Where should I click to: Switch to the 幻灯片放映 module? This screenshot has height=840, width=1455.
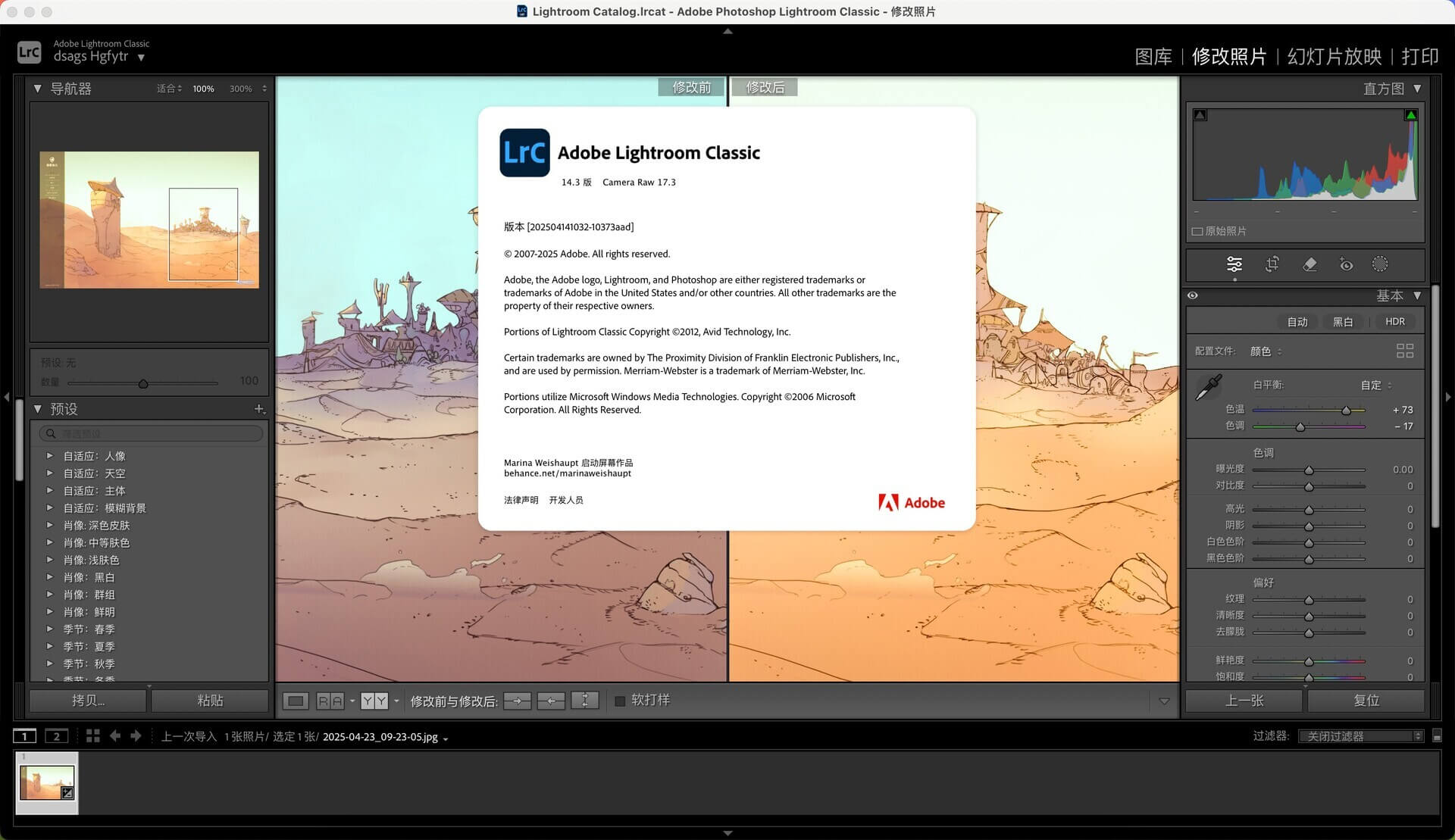click(x=1335, y=57)
